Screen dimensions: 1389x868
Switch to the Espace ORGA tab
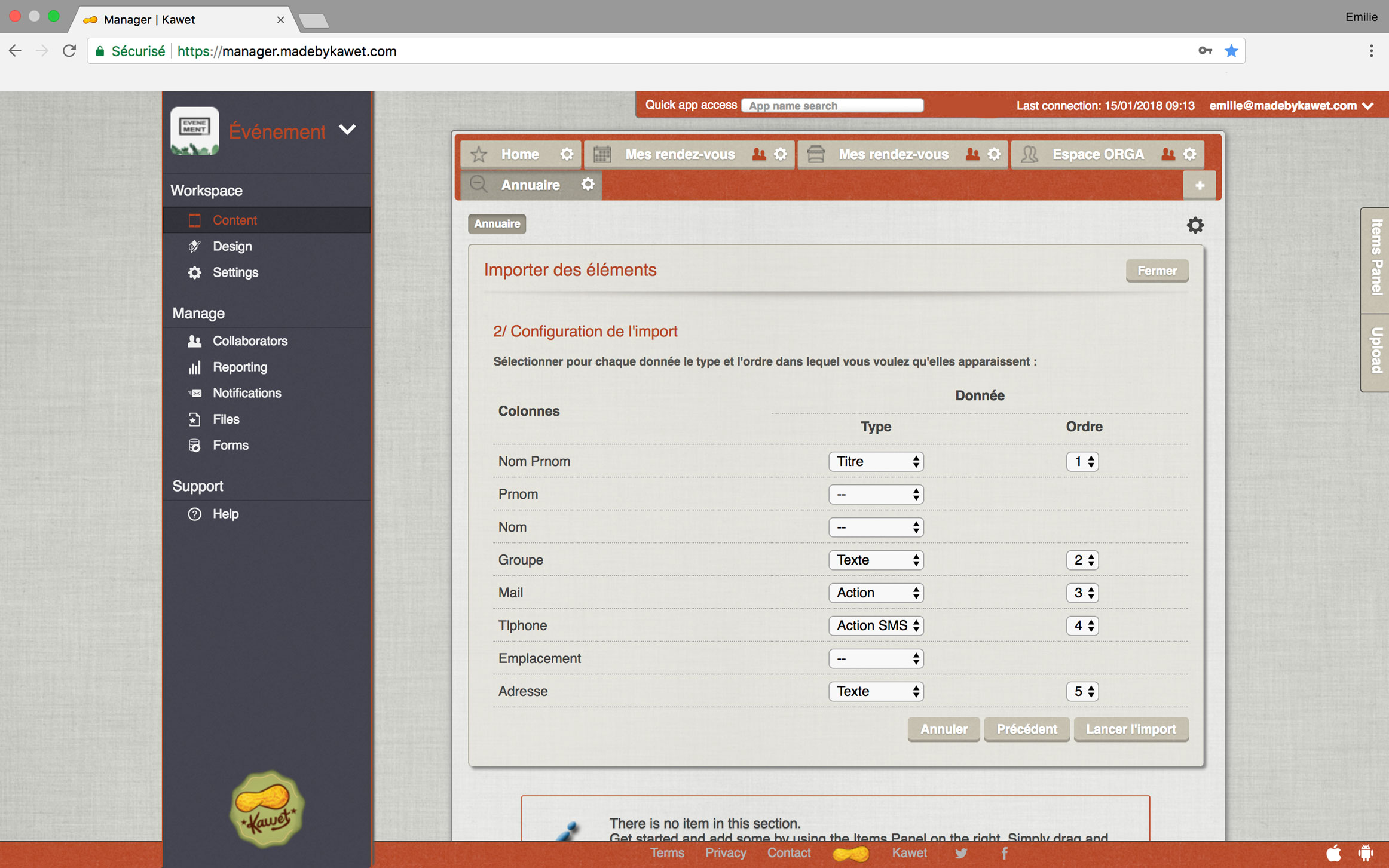[x=1097, y=154]
